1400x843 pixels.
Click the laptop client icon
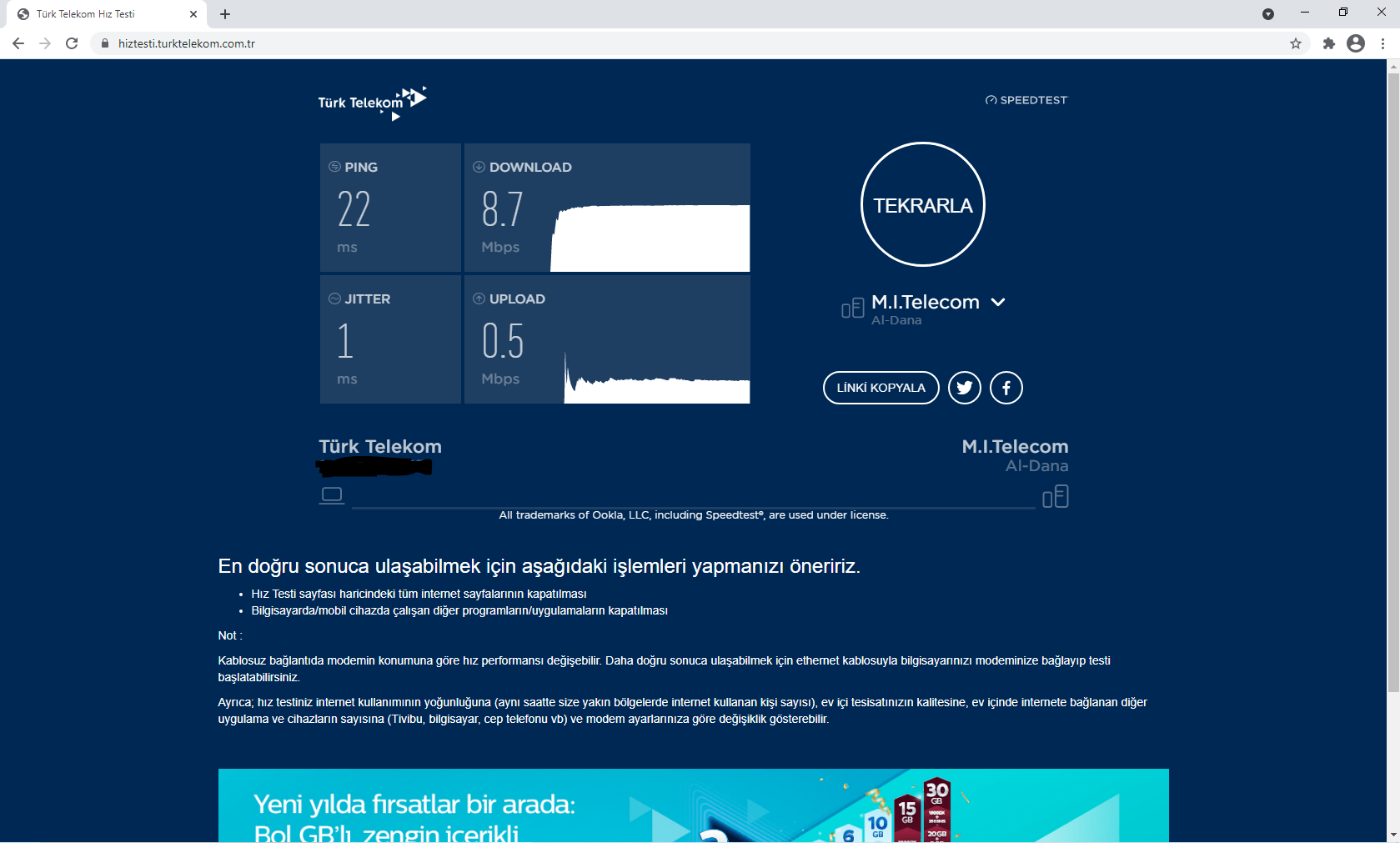coord(332,495)
